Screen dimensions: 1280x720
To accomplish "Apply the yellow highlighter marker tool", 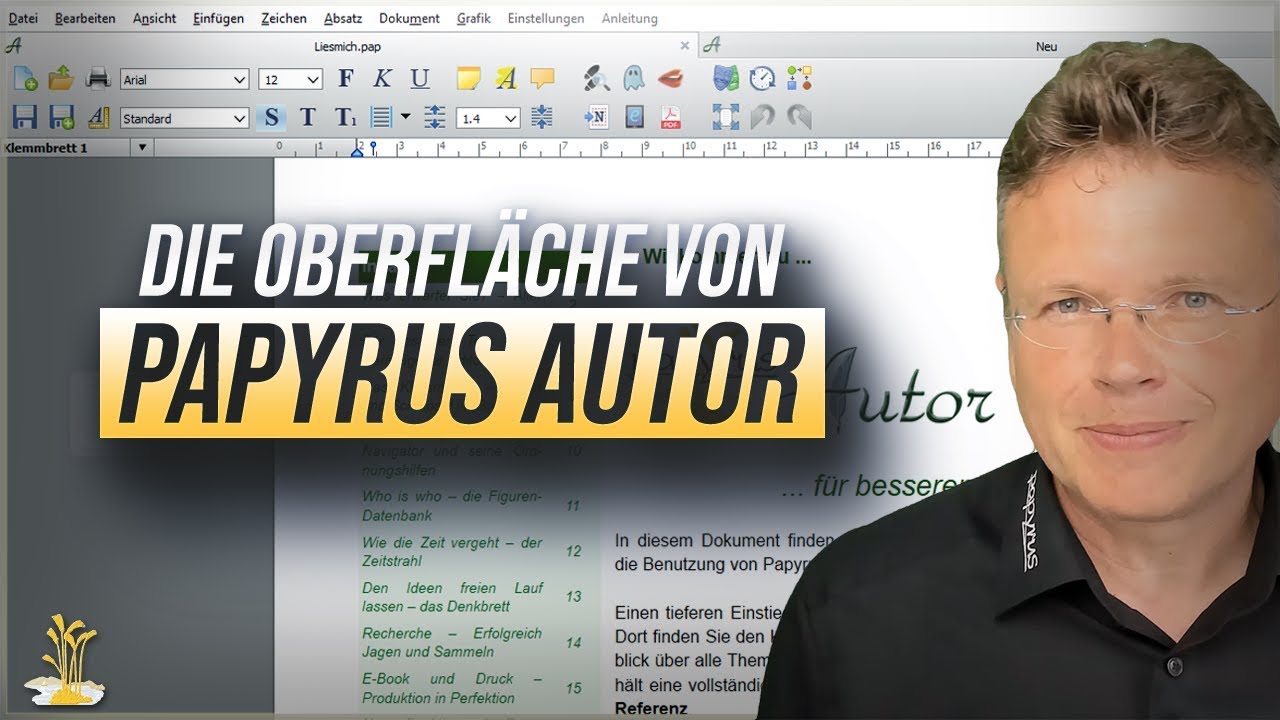I will point(506,78).
